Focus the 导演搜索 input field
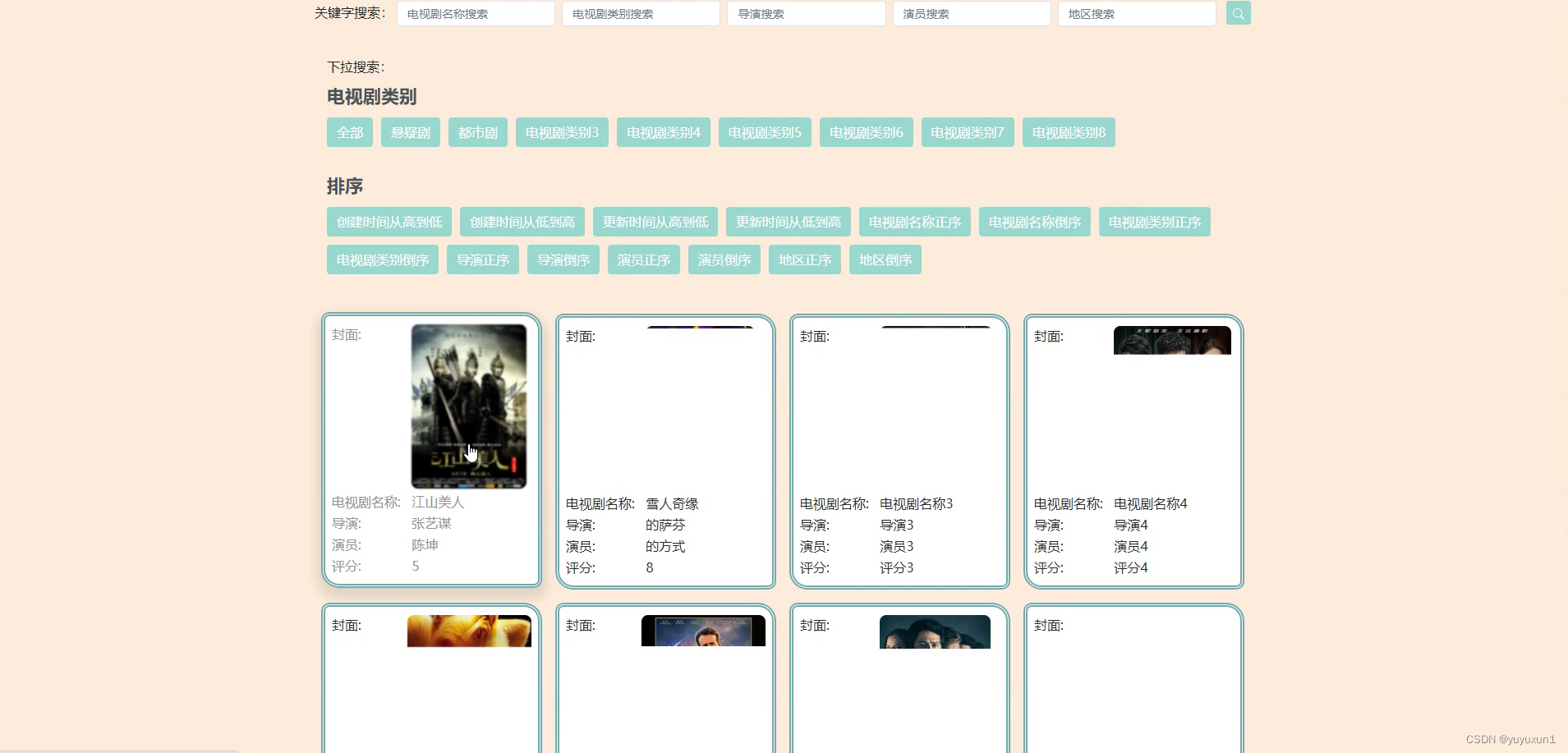The image size is (1568, 753). click(x=806, y=14)
